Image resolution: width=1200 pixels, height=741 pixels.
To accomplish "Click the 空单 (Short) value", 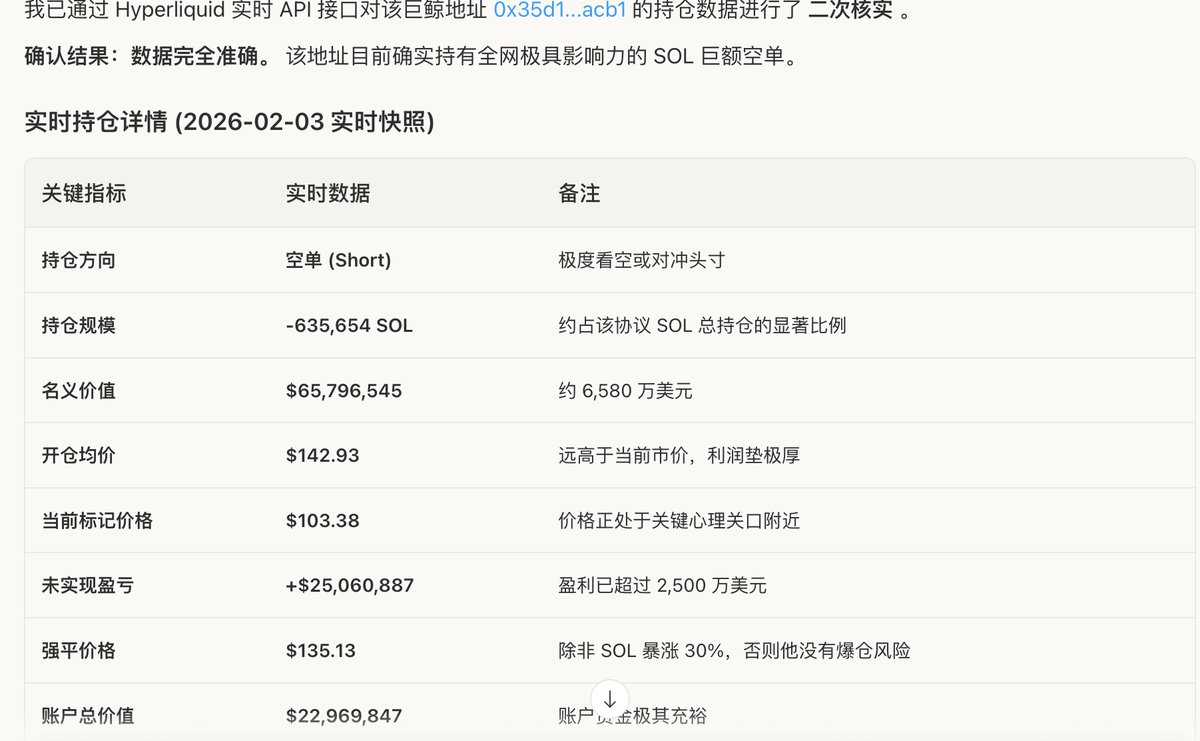I will point(339,260).
